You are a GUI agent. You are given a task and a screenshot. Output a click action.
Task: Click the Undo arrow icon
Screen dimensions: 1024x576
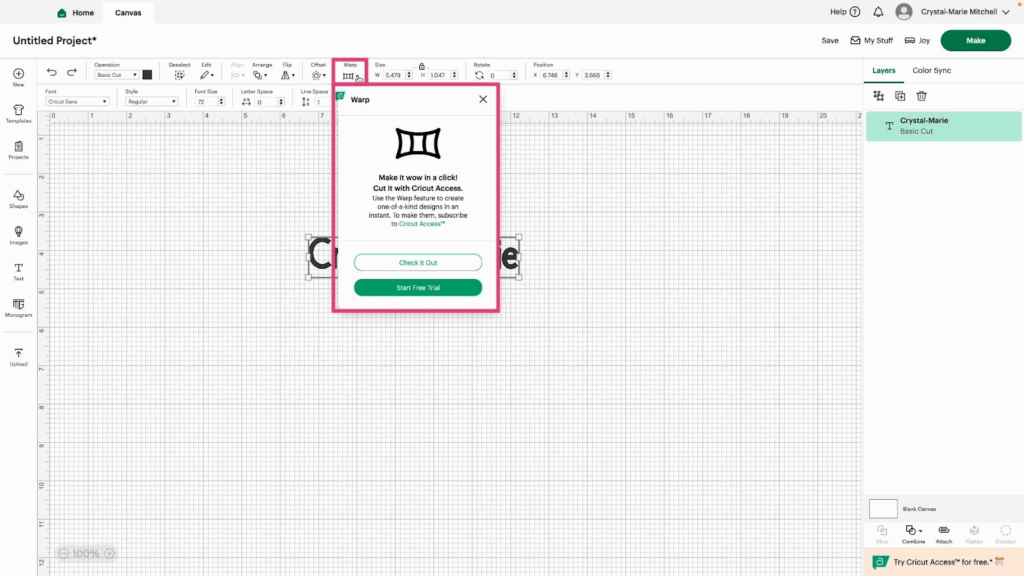click(x=52, y=72)
